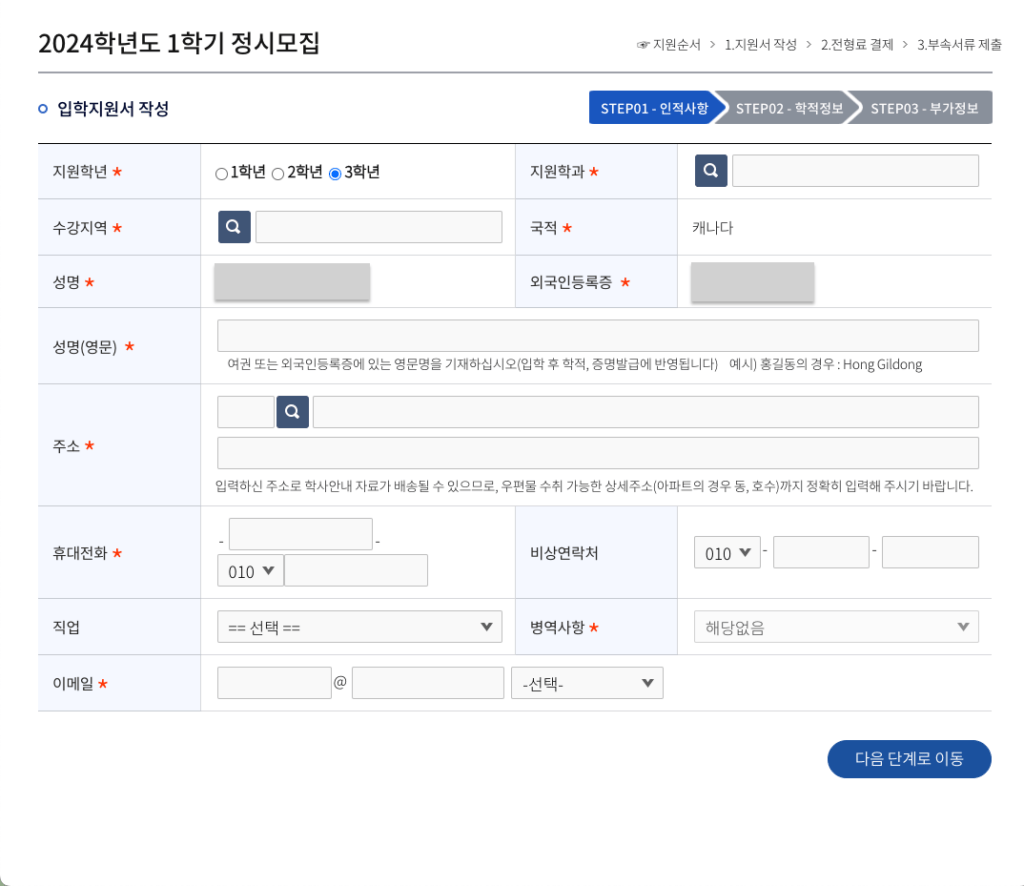Click the main address field beside postcode search
The image size is (1024, 886).
pyautogui.click(x=646, y=412)
